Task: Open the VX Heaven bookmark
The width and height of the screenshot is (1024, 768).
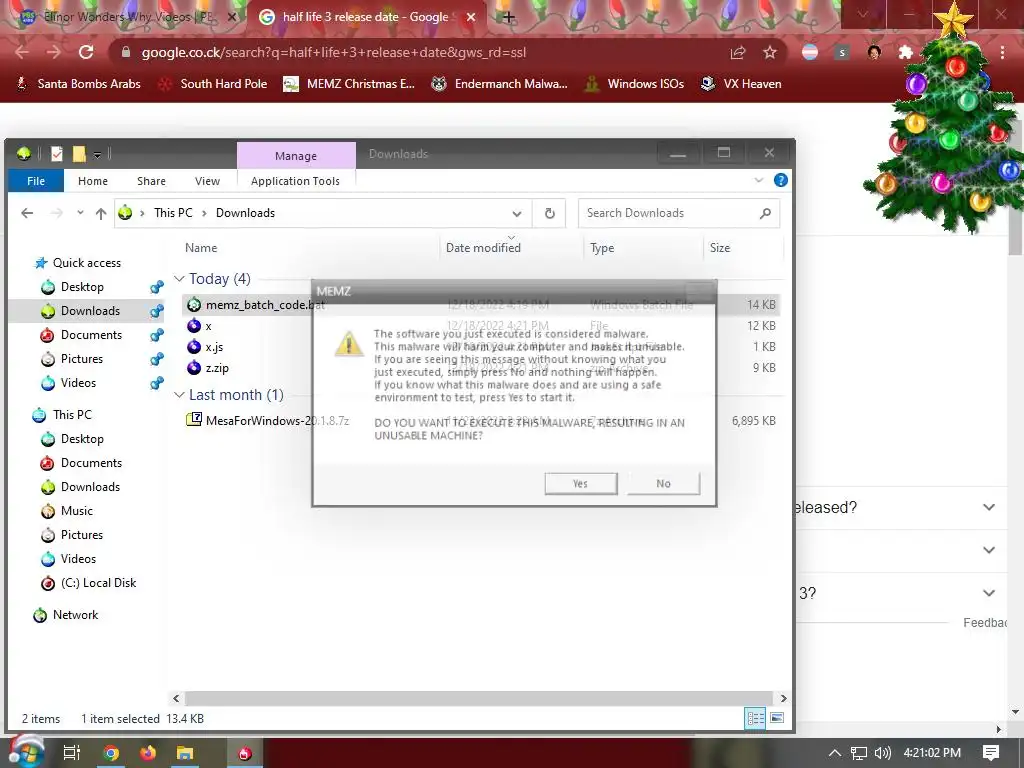Action: click(x=741, y=84)
